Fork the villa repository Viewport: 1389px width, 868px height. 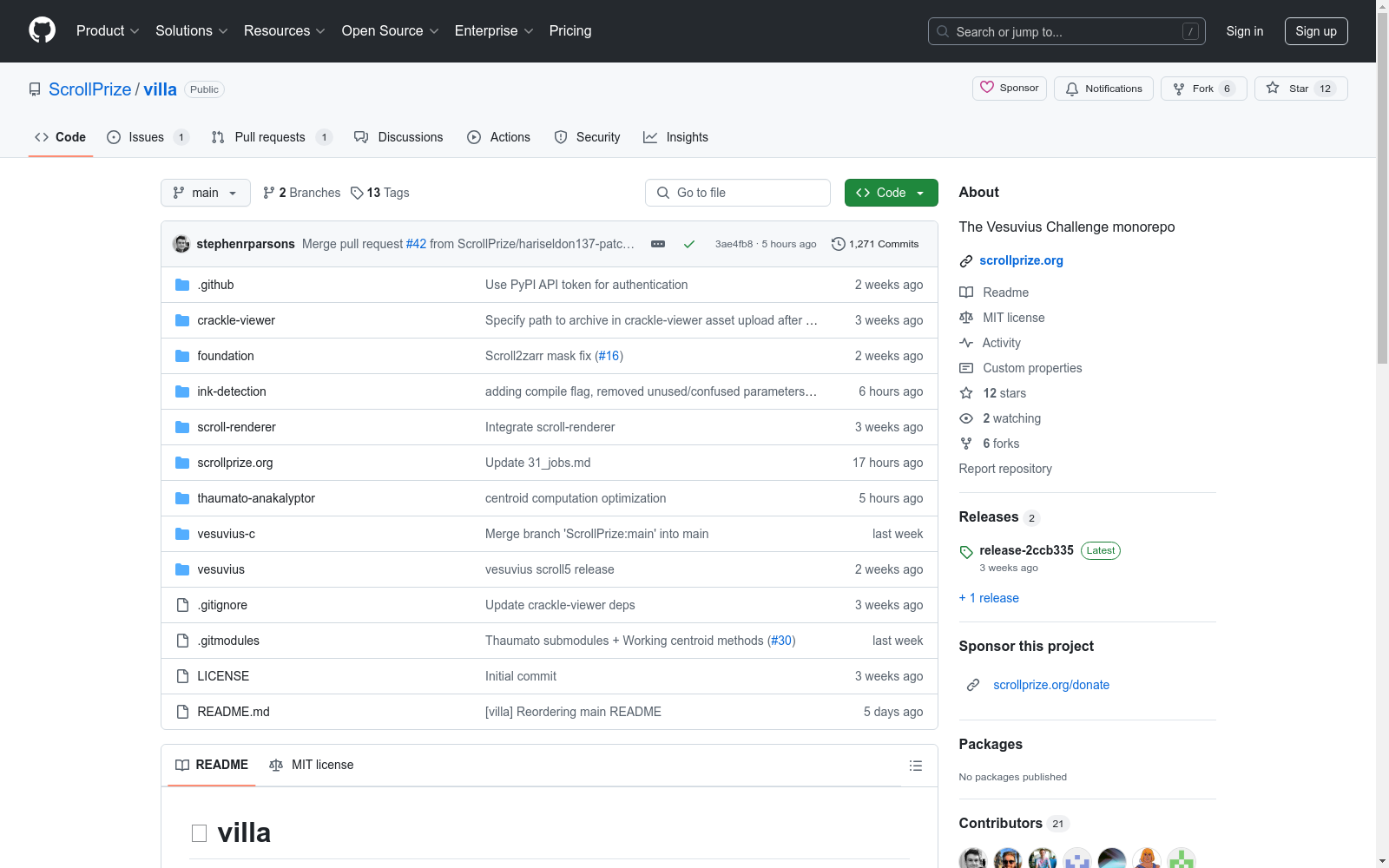click(x=1204, y=89)
